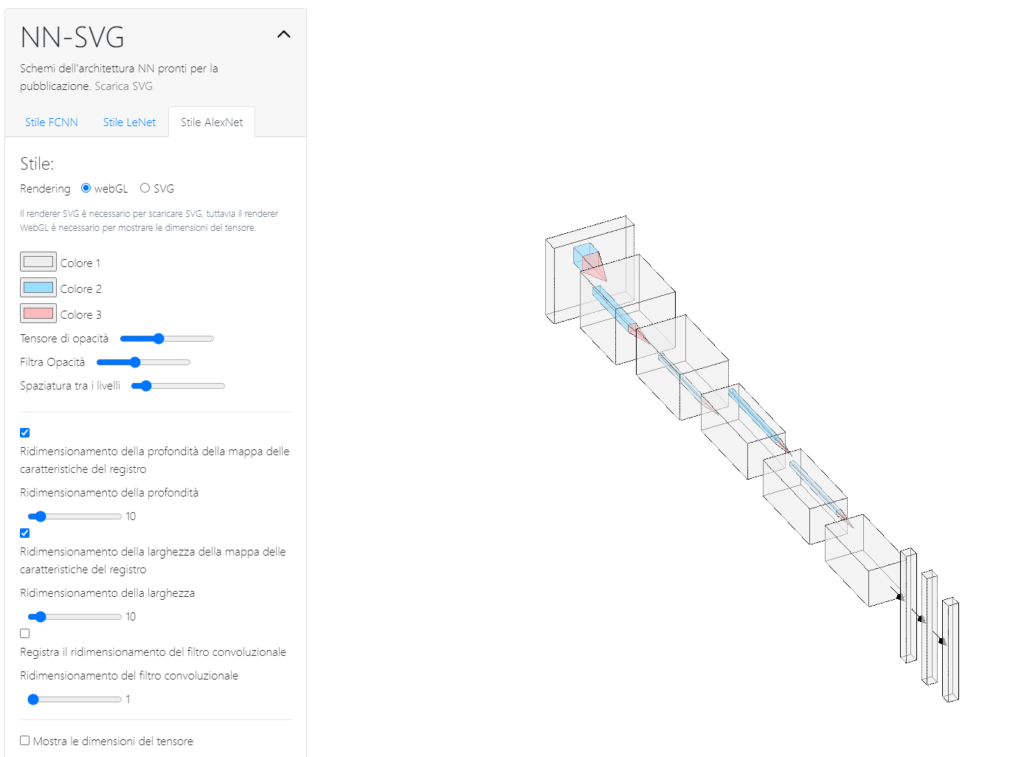Select the Stile AlexNet tab

click(211, 123)
